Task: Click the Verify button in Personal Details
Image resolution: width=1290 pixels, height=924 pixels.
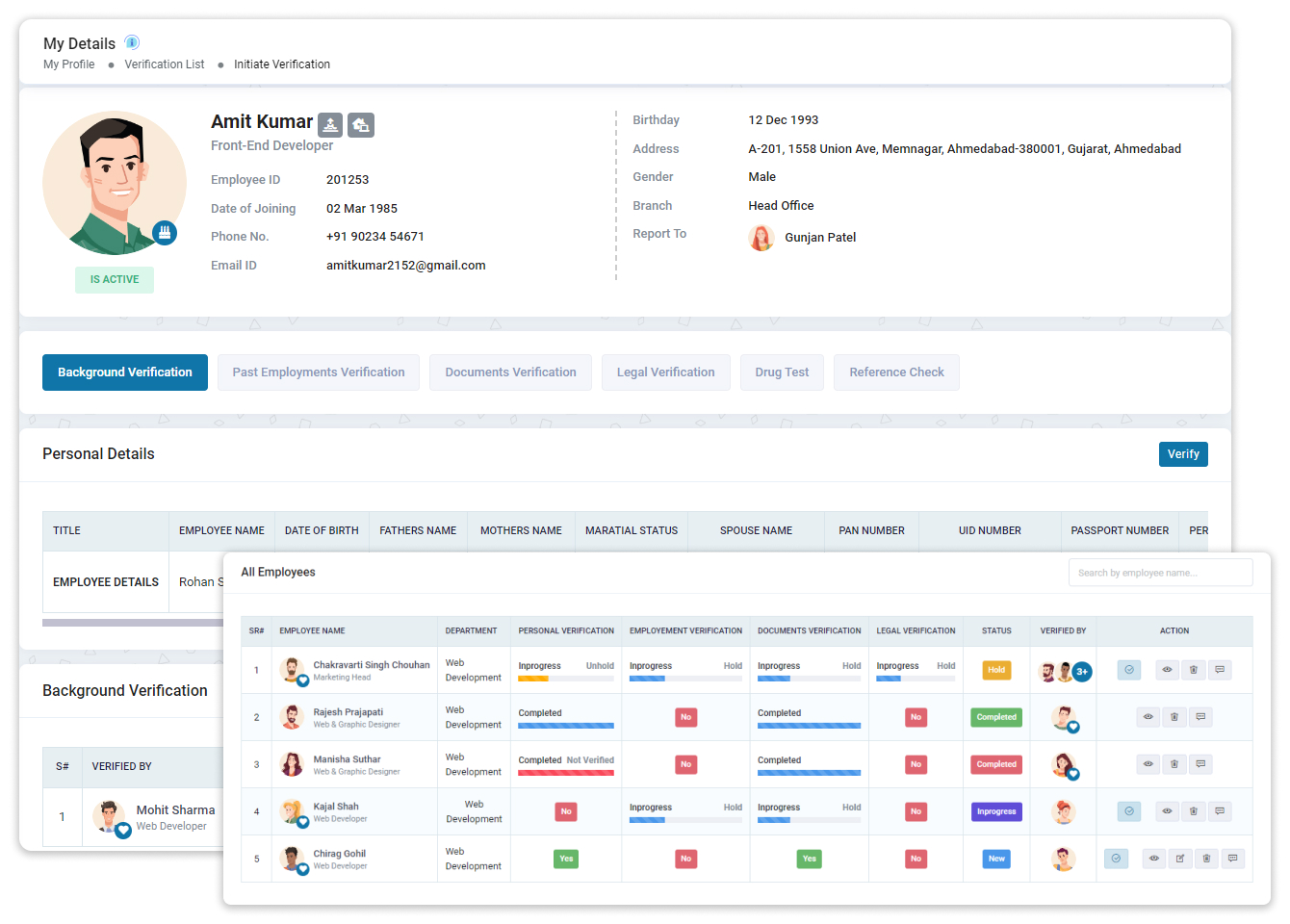Action: 1183,453
